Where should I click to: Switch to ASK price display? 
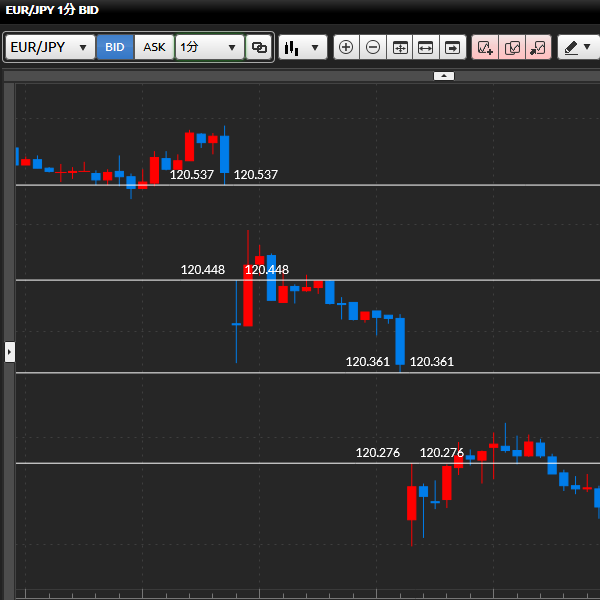point(154,47)
